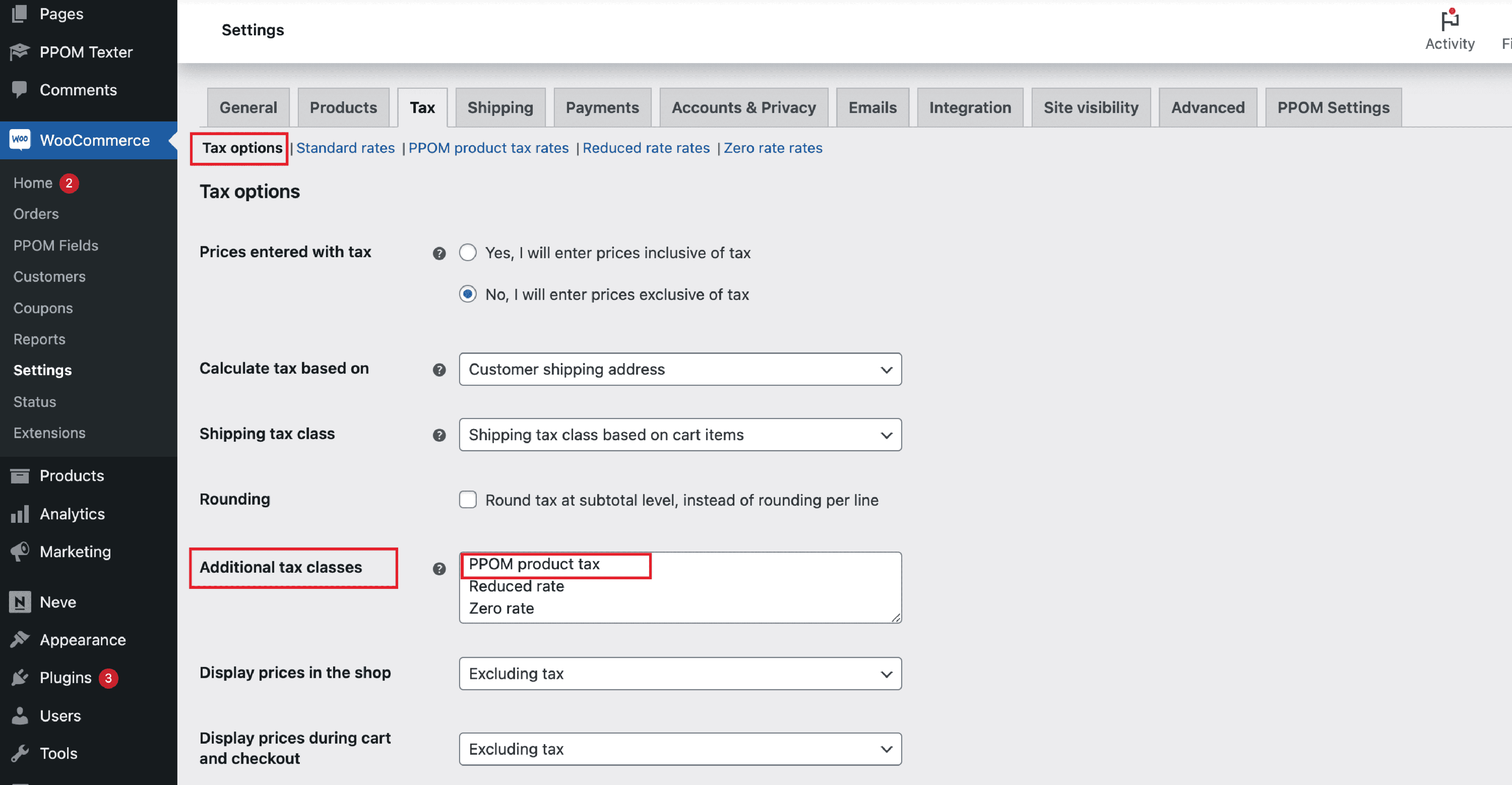Click the help icon next to Calculate tax based on

439,370
